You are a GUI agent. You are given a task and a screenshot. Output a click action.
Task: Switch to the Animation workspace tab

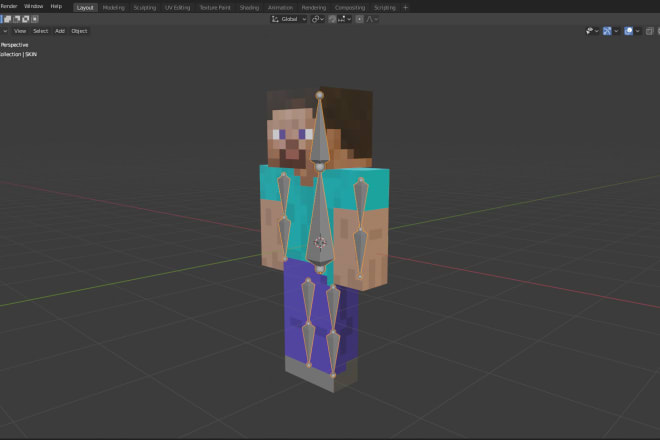pos(280,8)
